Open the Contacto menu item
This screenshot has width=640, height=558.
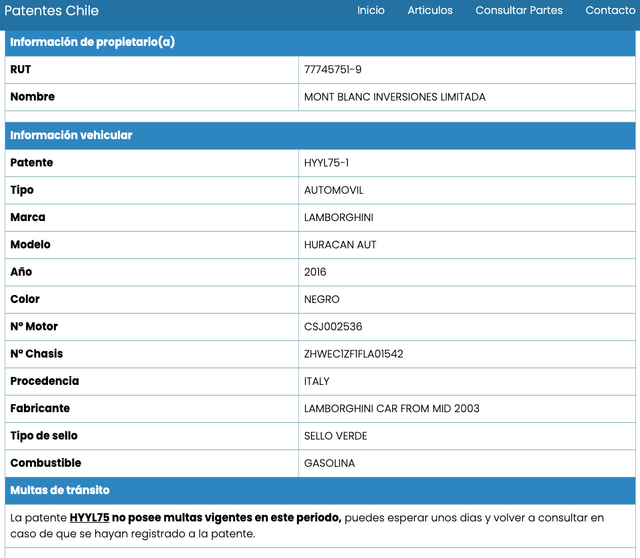(610, 10)
